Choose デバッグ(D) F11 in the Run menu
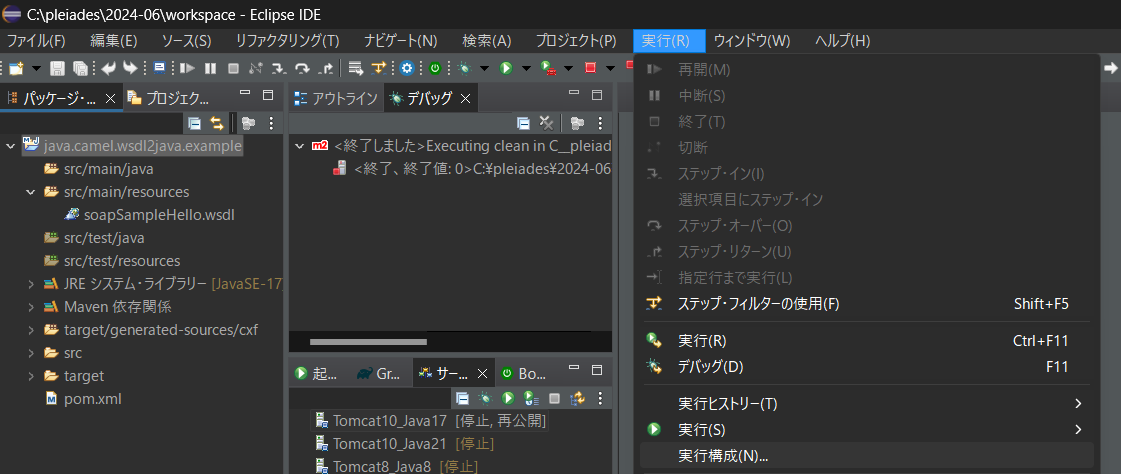The width and height of the screenshot is (1121, 474). pos(866,367)
